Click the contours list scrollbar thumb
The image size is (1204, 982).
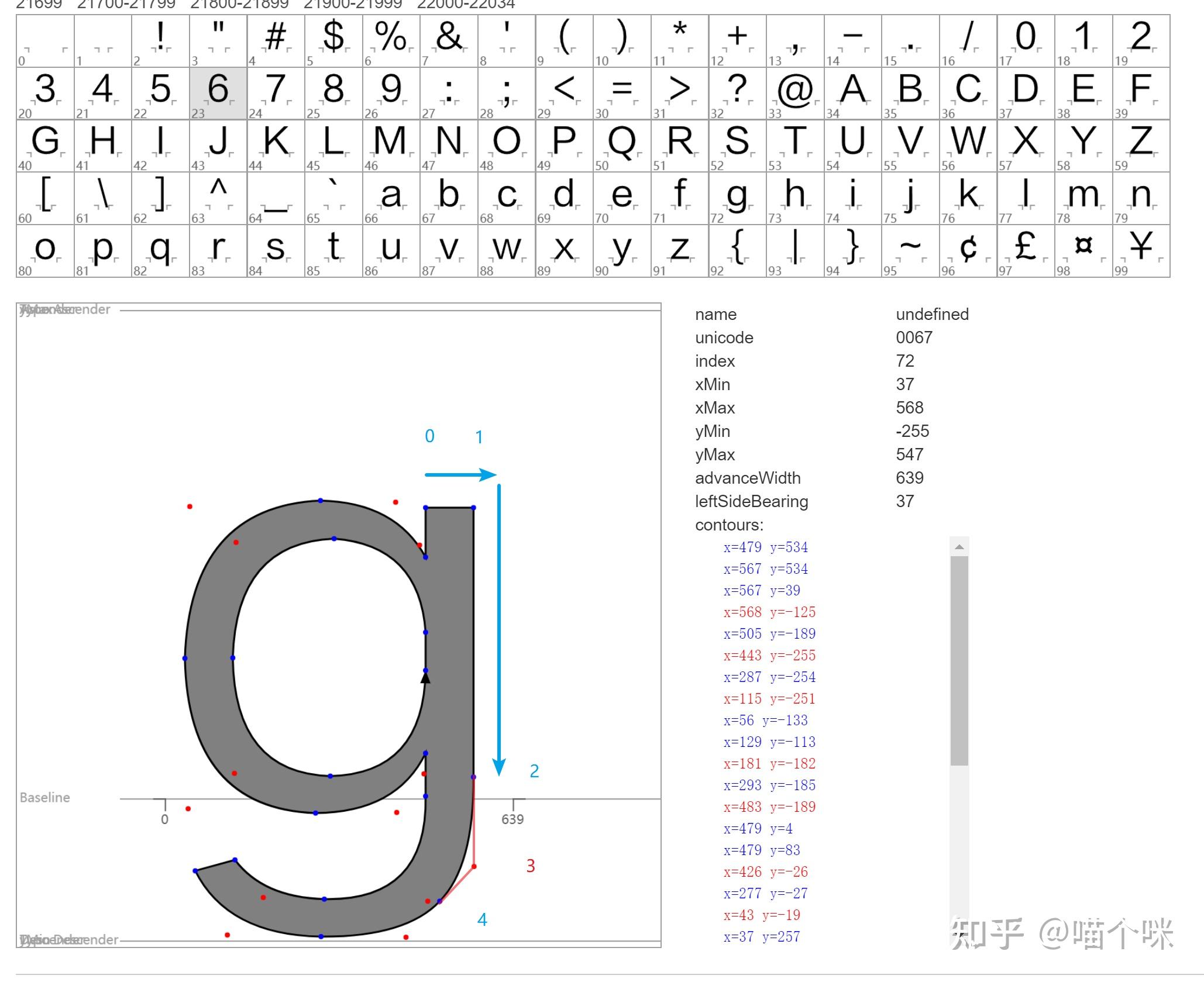pos(959,660)
